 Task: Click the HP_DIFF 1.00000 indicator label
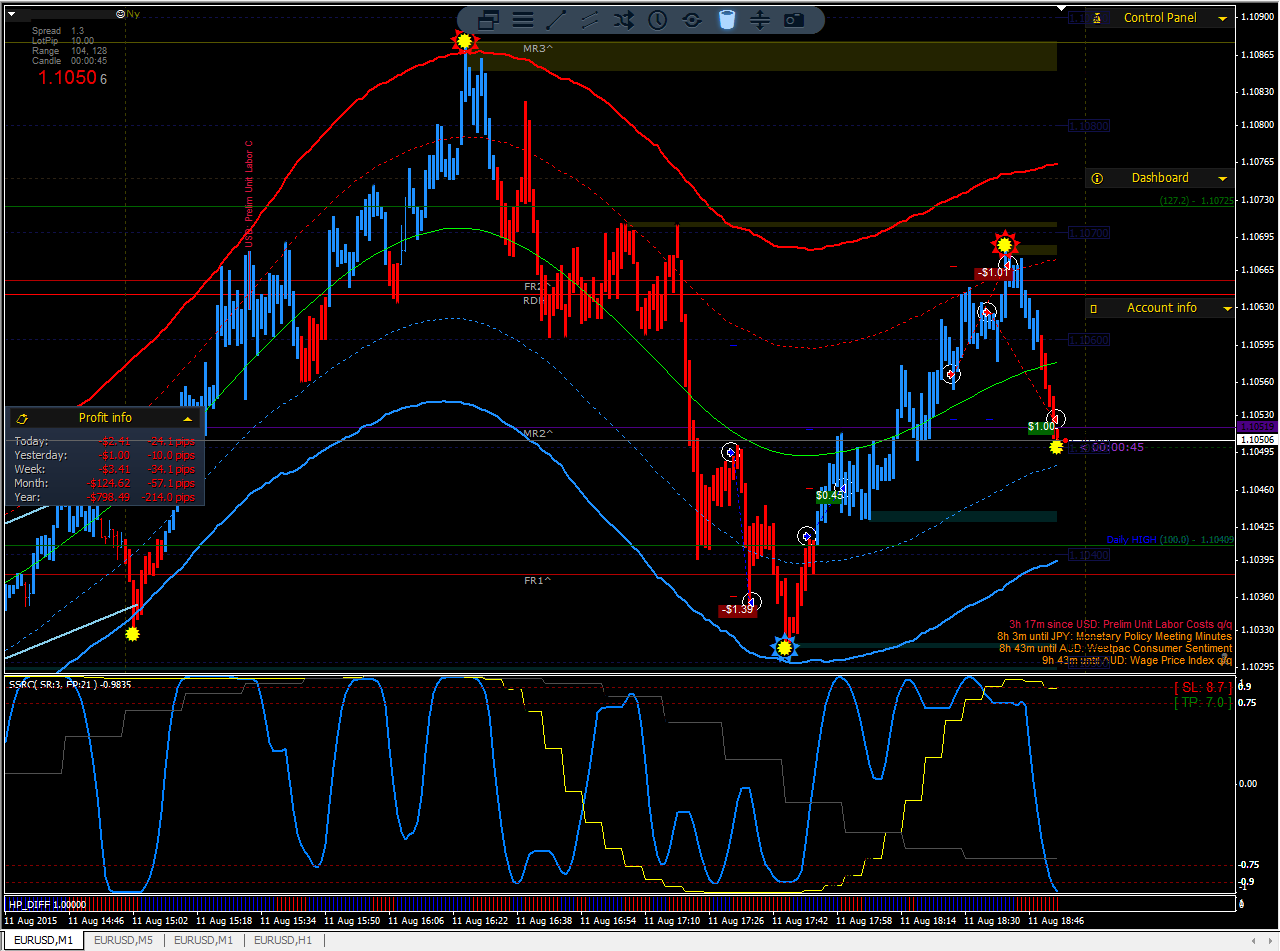[x=47, y=904]
